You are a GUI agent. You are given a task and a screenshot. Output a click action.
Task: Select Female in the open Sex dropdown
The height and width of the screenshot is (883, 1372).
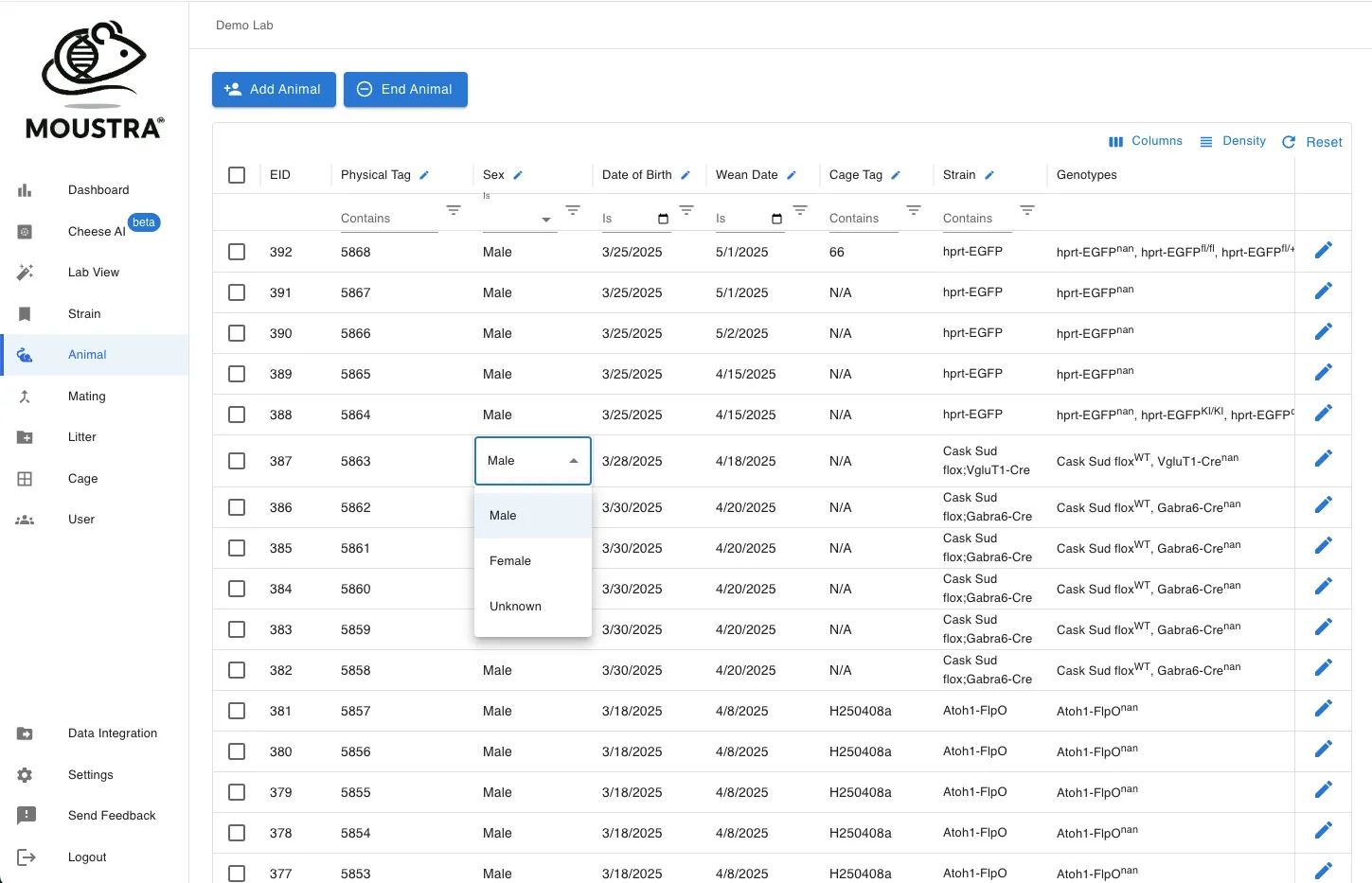510,560
